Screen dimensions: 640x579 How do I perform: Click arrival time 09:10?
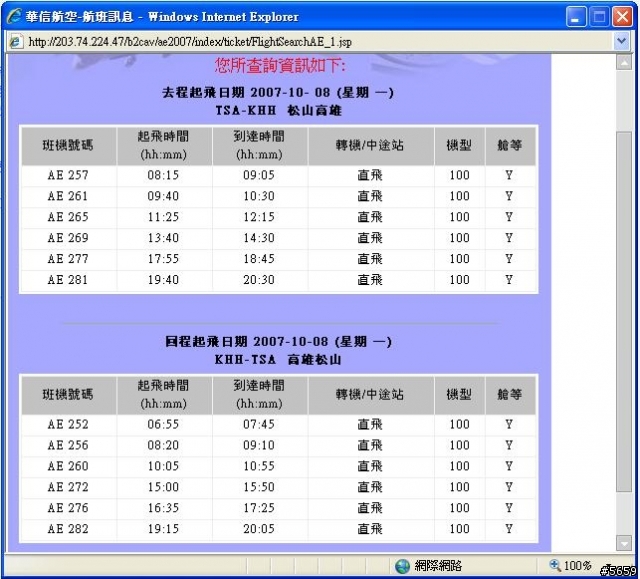tap(259, 445)
